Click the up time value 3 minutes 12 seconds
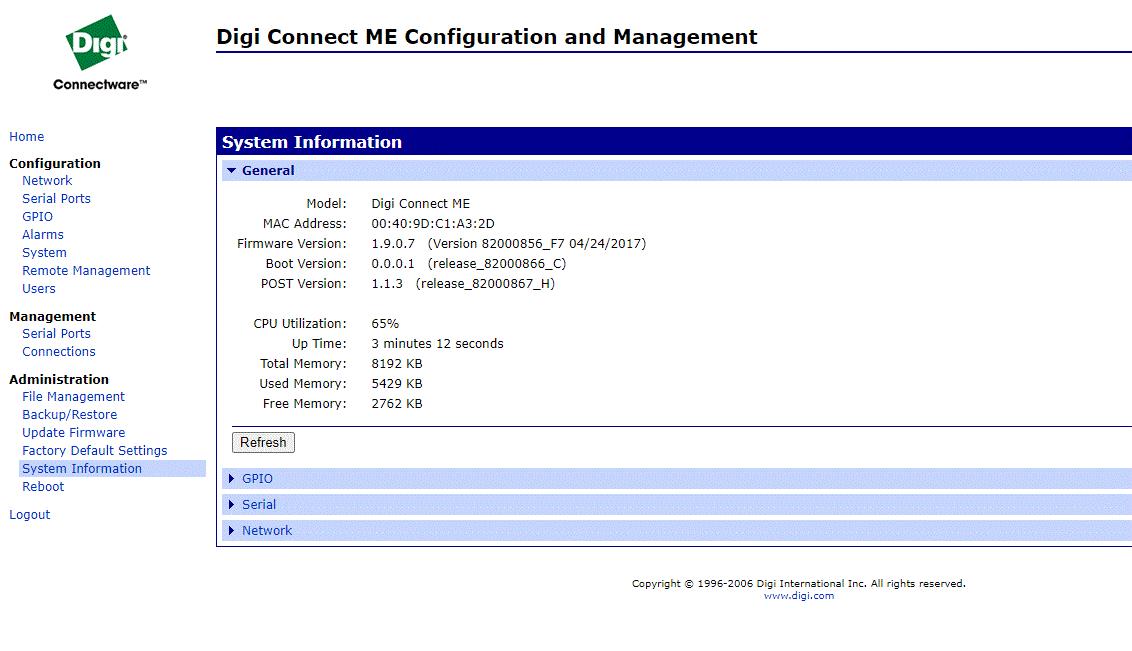The width and height of the screenshot is (1132, 651). (x=437, y=344)
